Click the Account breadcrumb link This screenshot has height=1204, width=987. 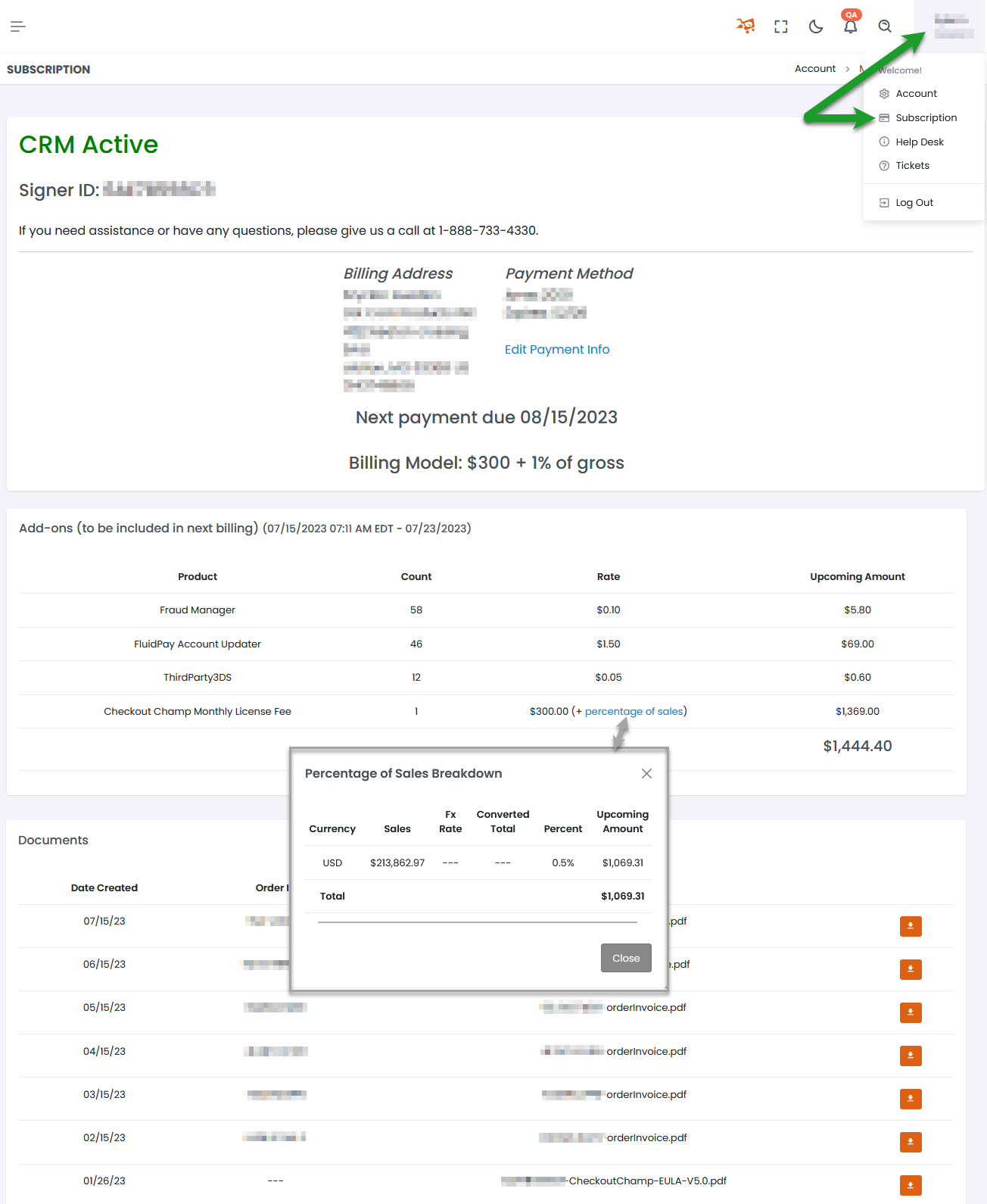(x=815, y=69)
